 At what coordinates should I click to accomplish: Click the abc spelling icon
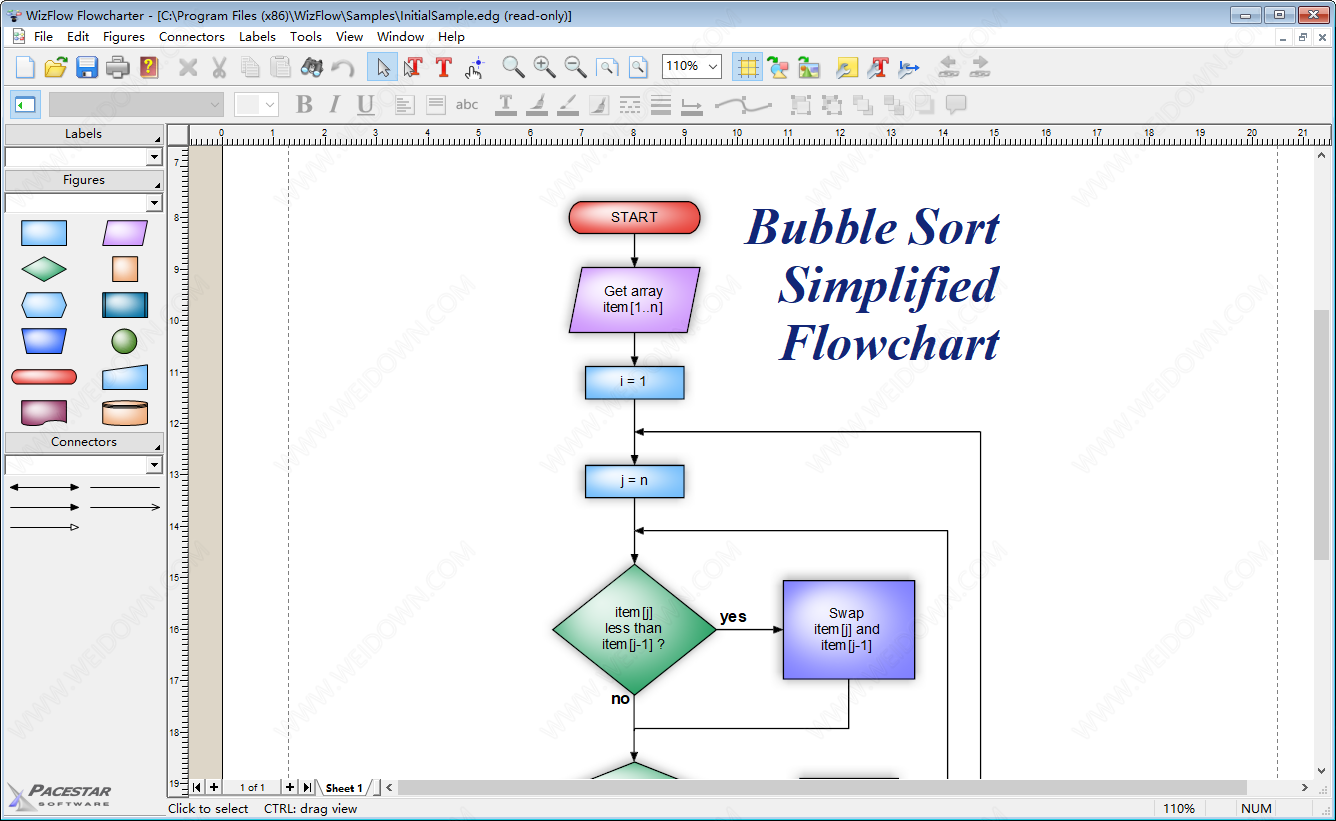click(467, 104)
